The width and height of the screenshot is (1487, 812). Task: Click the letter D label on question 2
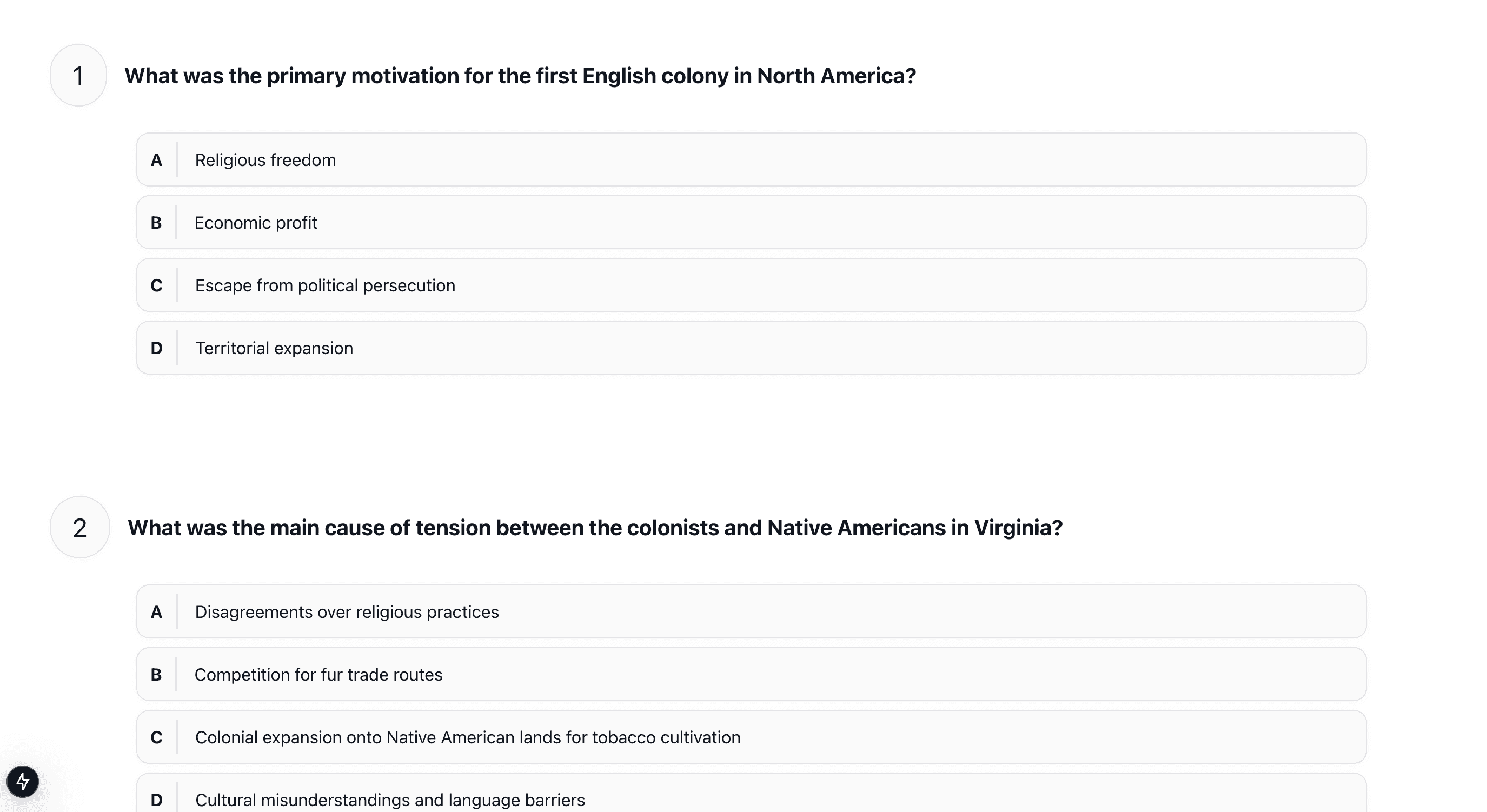pos(156,800)
